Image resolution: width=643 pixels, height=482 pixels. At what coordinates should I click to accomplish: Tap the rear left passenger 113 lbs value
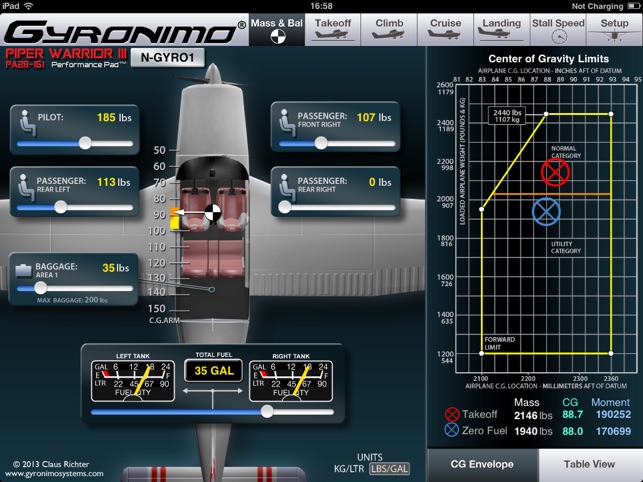click(x=114, y=182)
